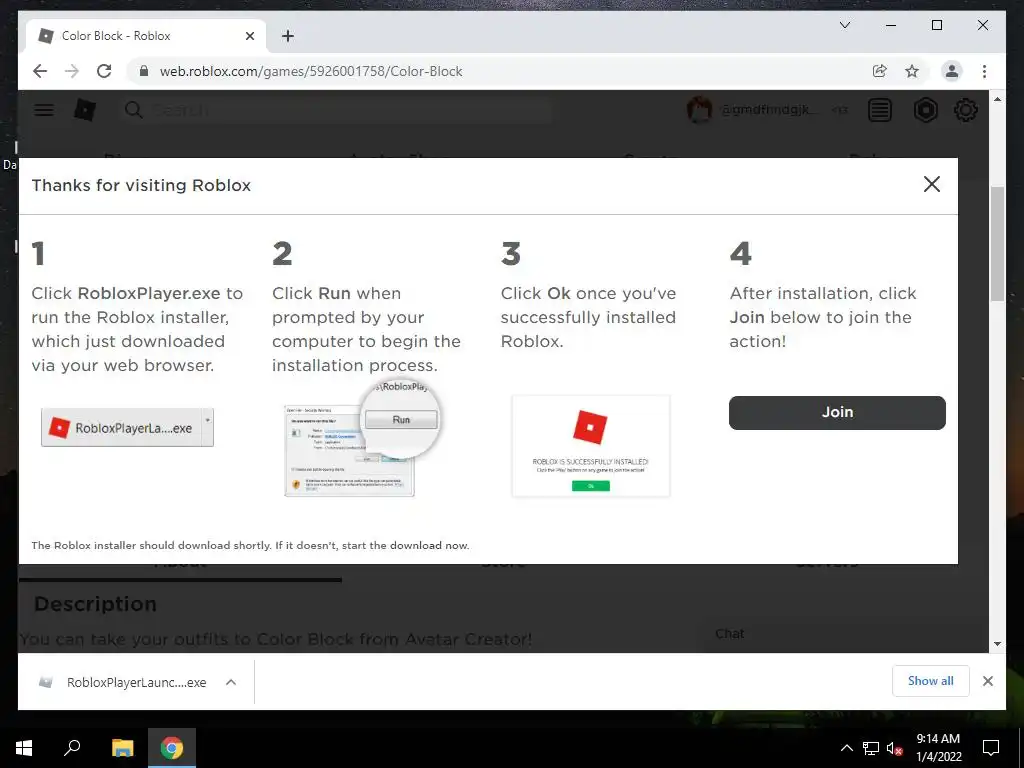Open the Windows notification center

pos(991,748)
